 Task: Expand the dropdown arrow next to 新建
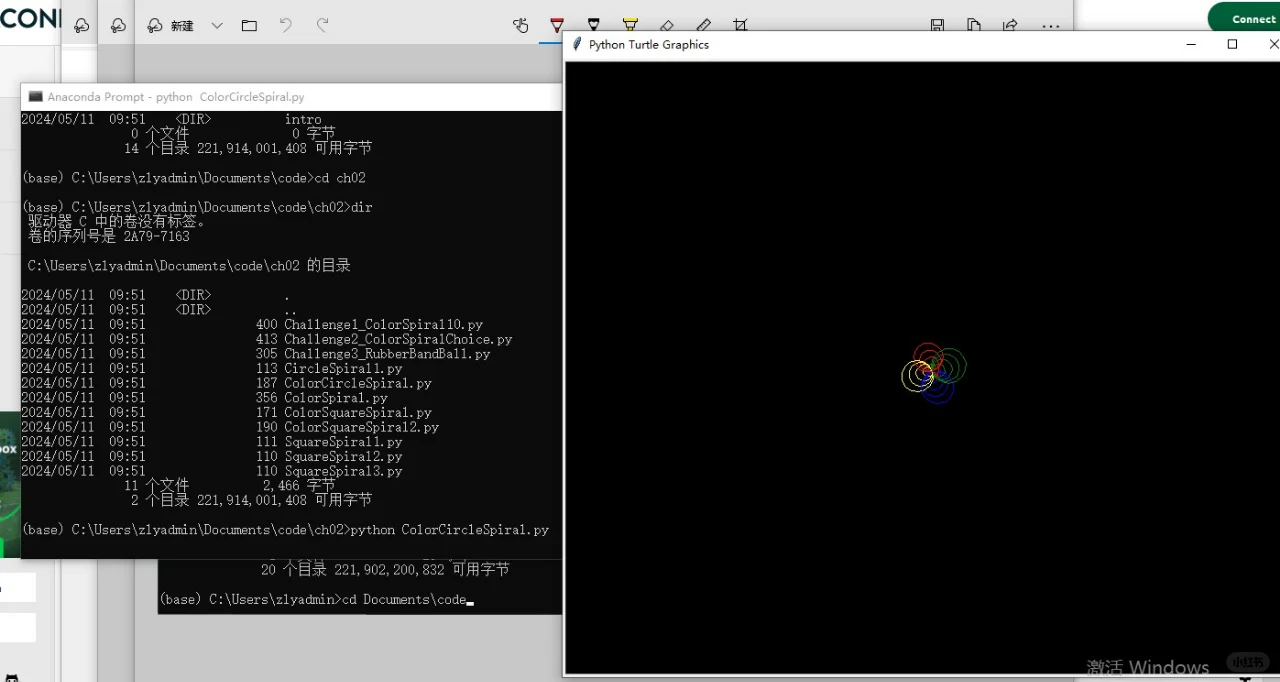coord(217,26)
